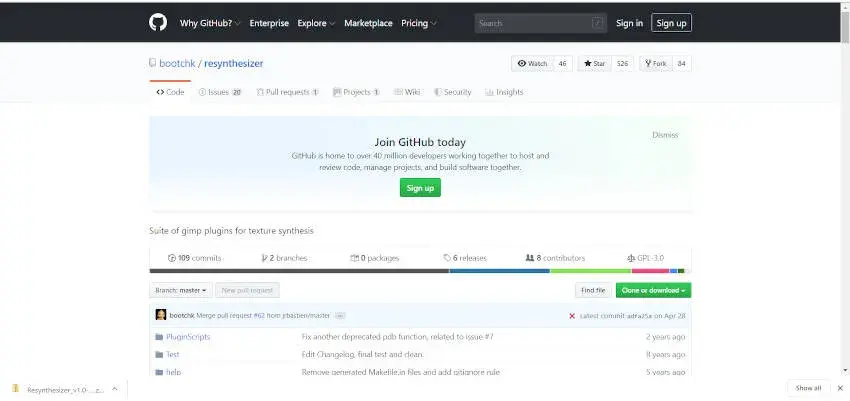Image resolution: width=850 pixels, height=401 pixels.
Task: Open the Projects tab
Action: coord(356,92)
